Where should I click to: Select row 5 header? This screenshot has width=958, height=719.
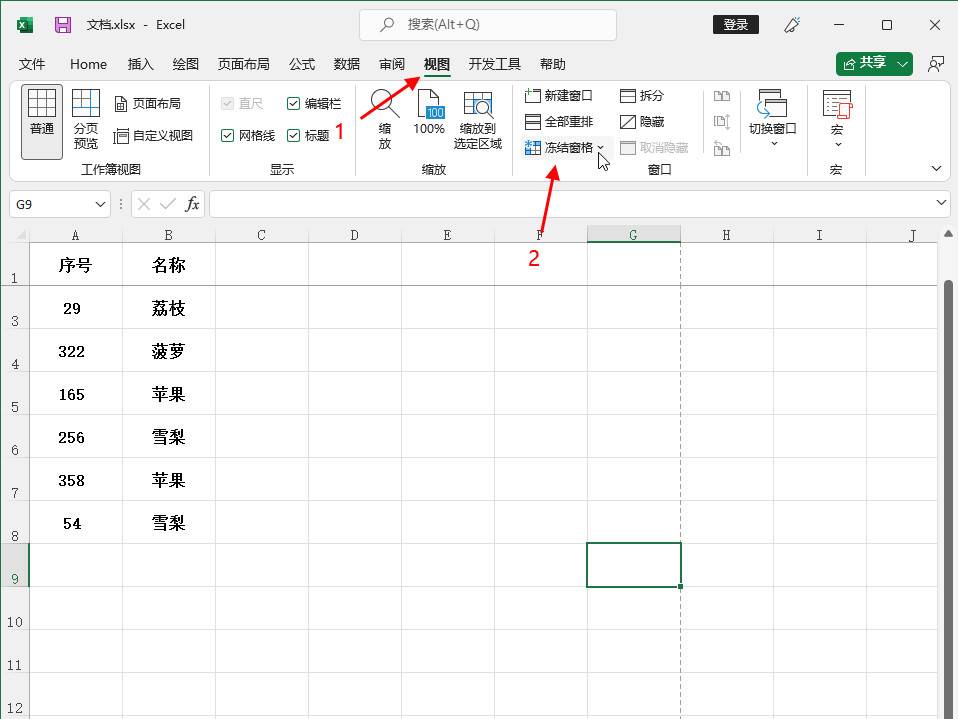15,393
